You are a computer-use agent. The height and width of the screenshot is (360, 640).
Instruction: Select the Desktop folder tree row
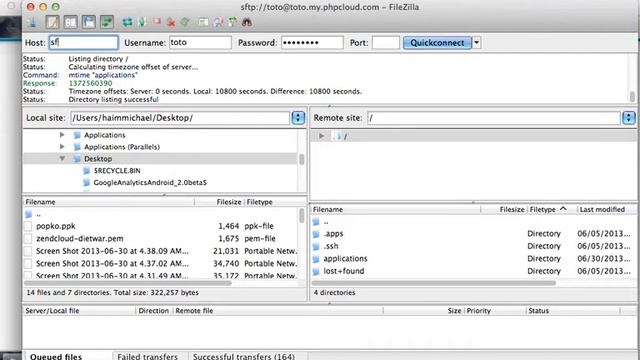point(160,159)
